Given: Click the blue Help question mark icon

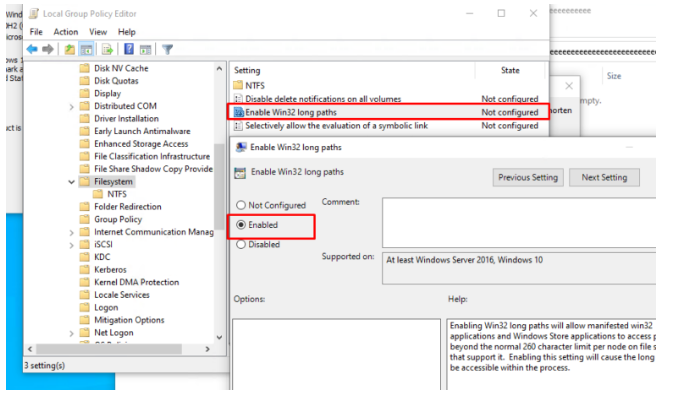Looking at the screenshot, I should point(129,49).
